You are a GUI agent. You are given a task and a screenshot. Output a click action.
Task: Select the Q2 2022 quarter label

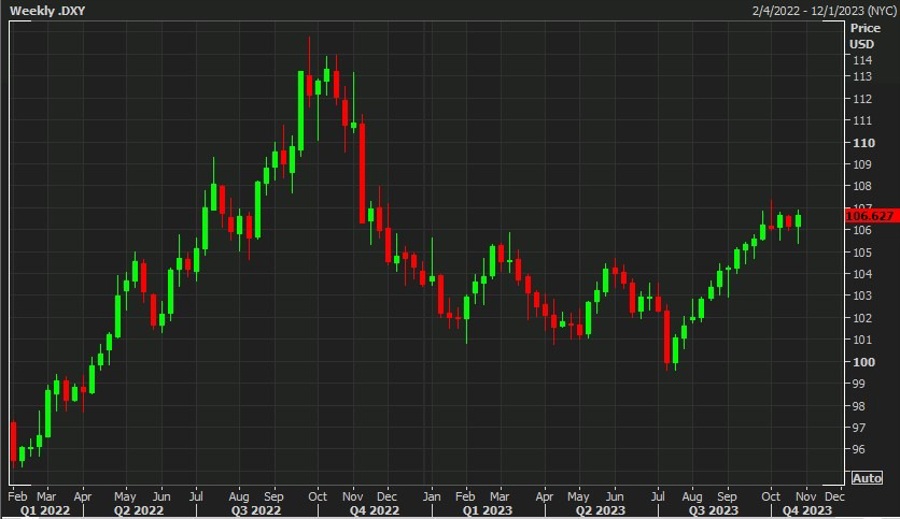tap(138, 510)
